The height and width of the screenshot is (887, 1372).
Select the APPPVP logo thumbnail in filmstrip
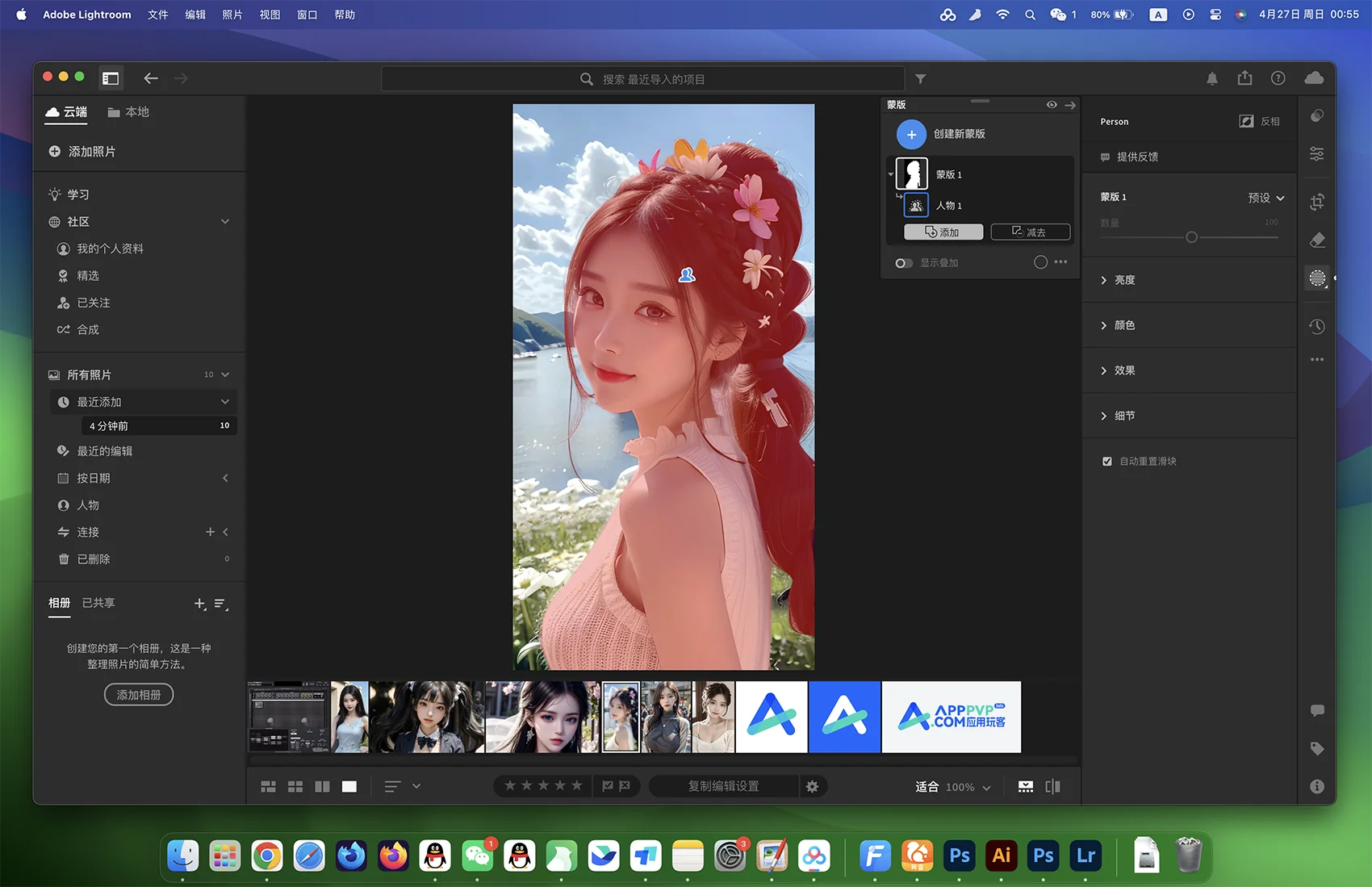pos(951,717)
